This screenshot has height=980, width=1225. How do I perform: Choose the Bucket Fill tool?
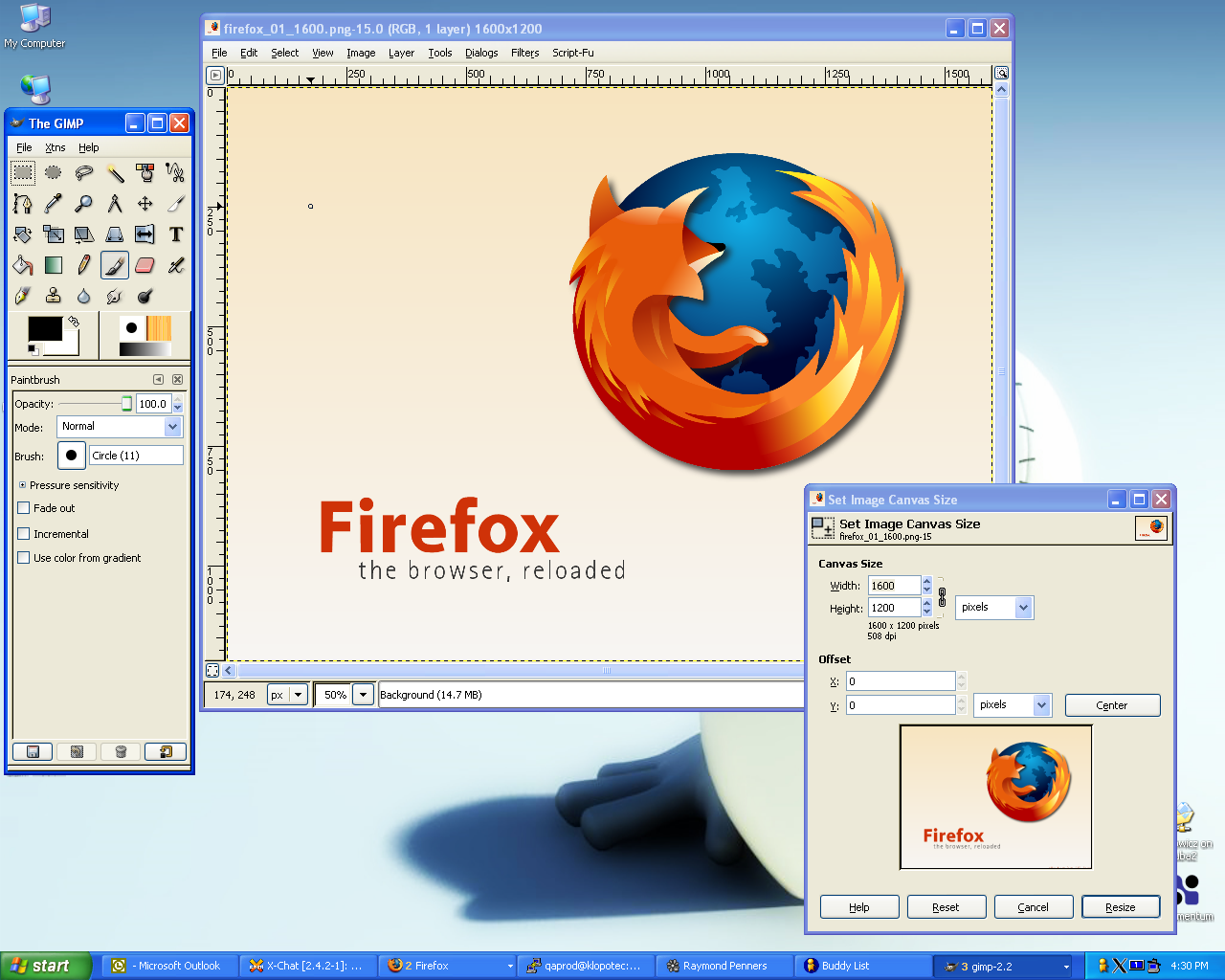pyautogui.click(x=23, y=265)
